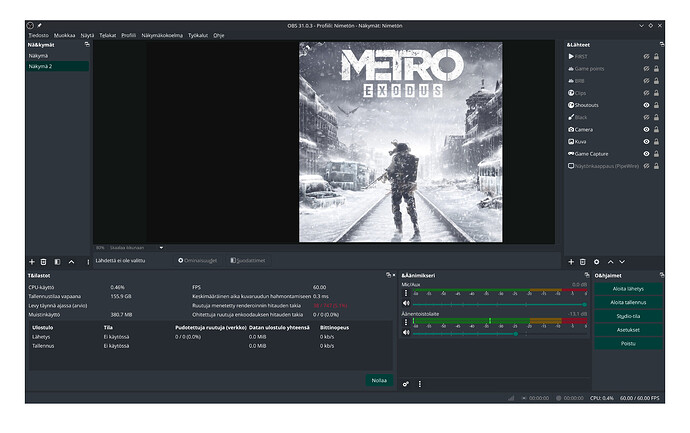Move source down in sources toolbar
The image size is (690, 433).
[622, 262]
